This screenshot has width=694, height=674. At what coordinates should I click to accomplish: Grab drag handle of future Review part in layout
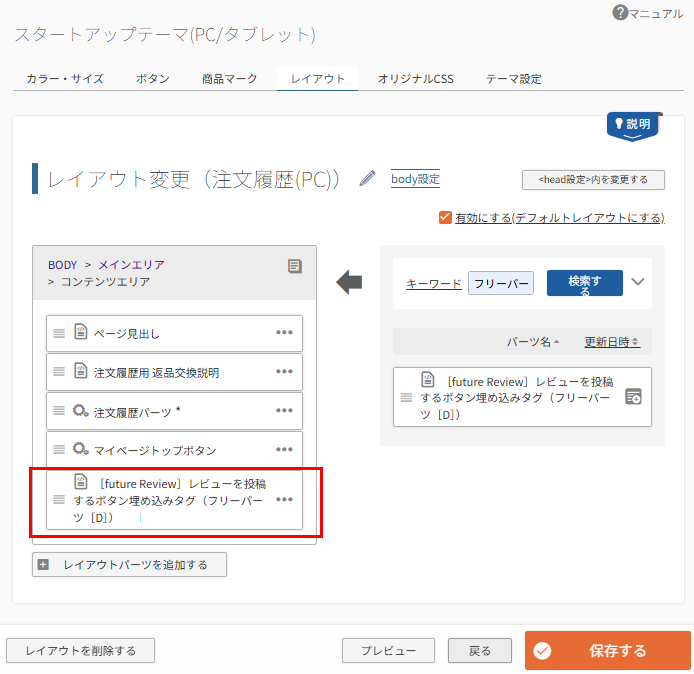(x=59, y=500)
